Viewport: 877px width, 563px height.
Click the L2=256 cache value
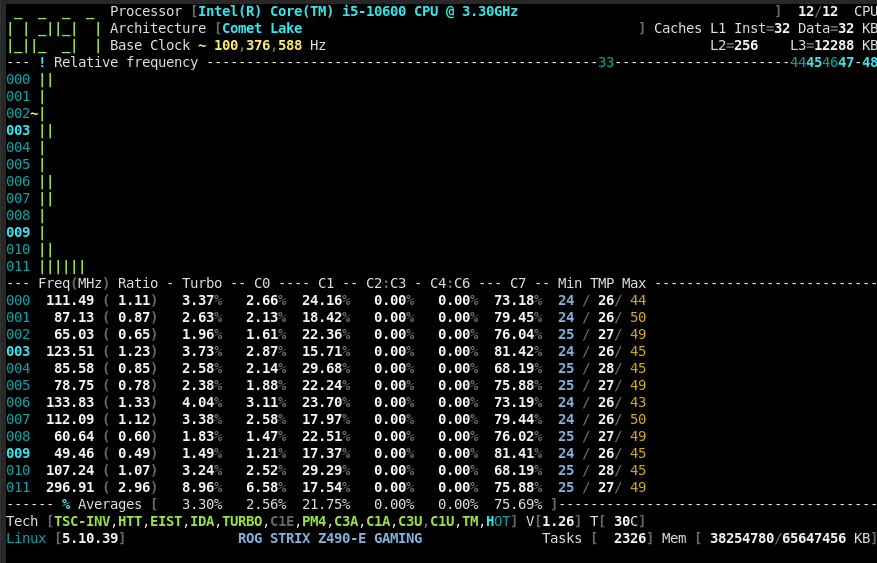[734, 45]
